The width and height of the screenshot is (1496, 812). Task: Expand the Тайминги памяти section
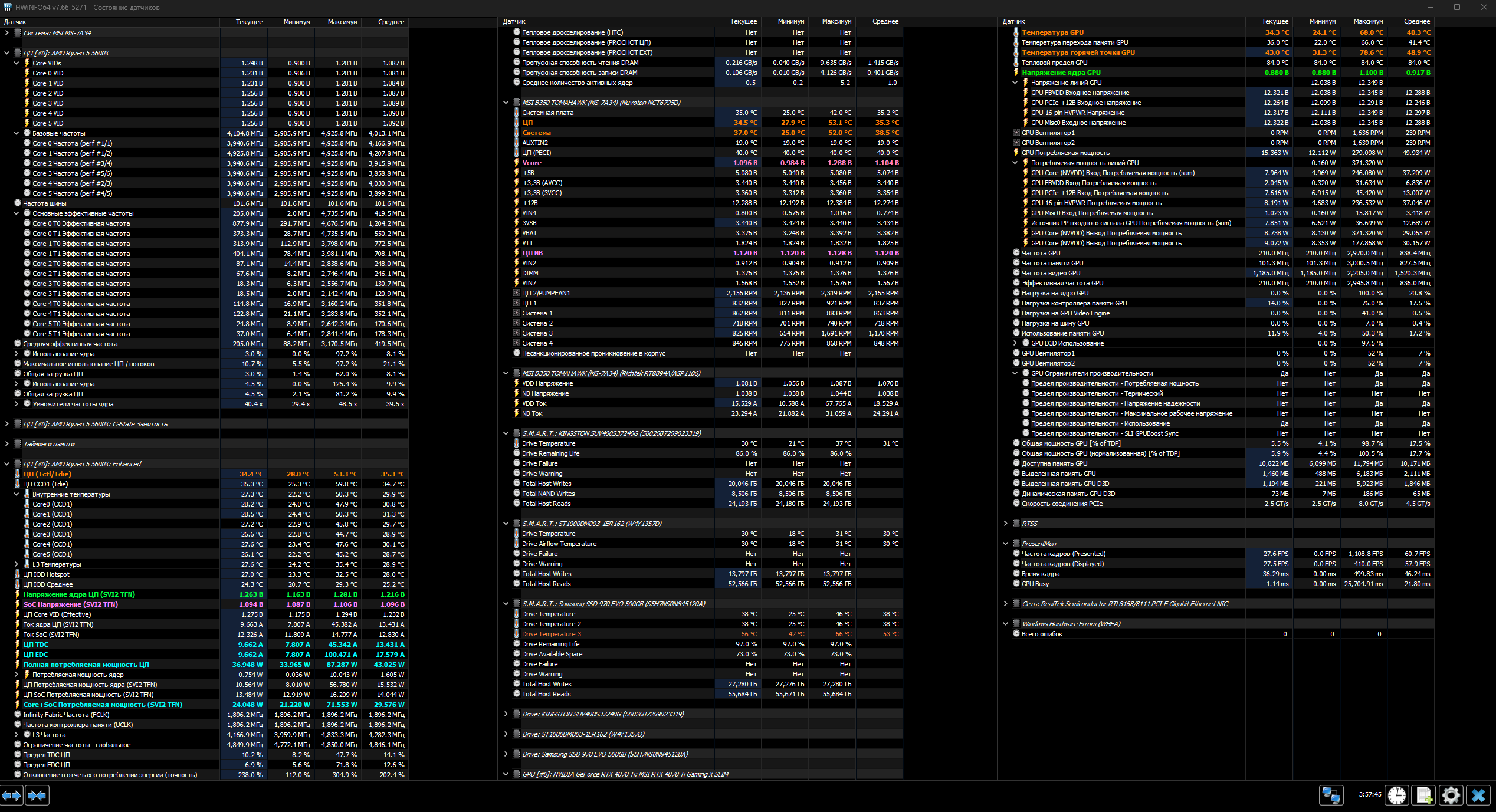7,444
